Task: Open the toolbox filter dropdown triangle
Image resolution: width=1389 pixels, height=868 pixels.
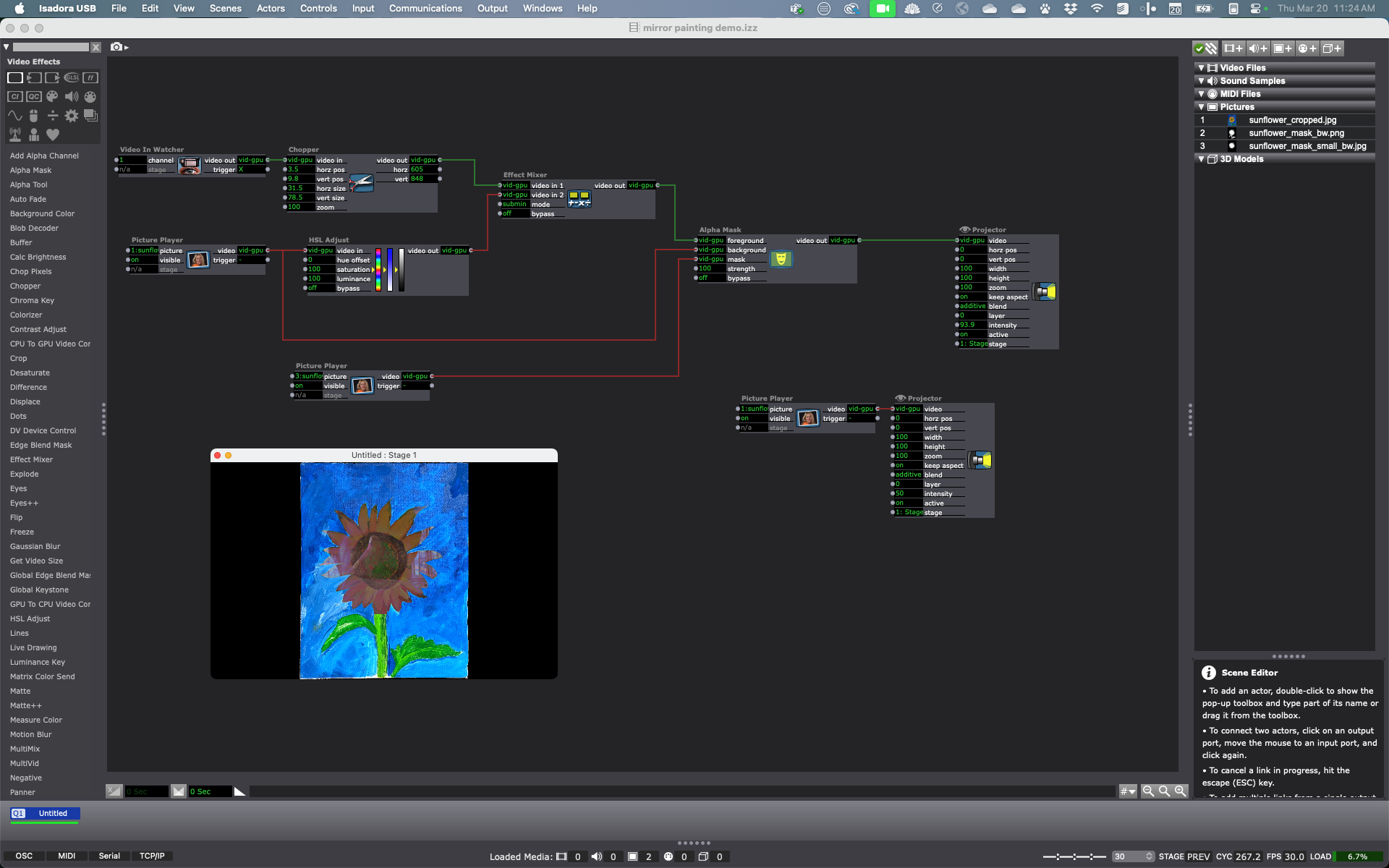Action: (x=7, y=47)
